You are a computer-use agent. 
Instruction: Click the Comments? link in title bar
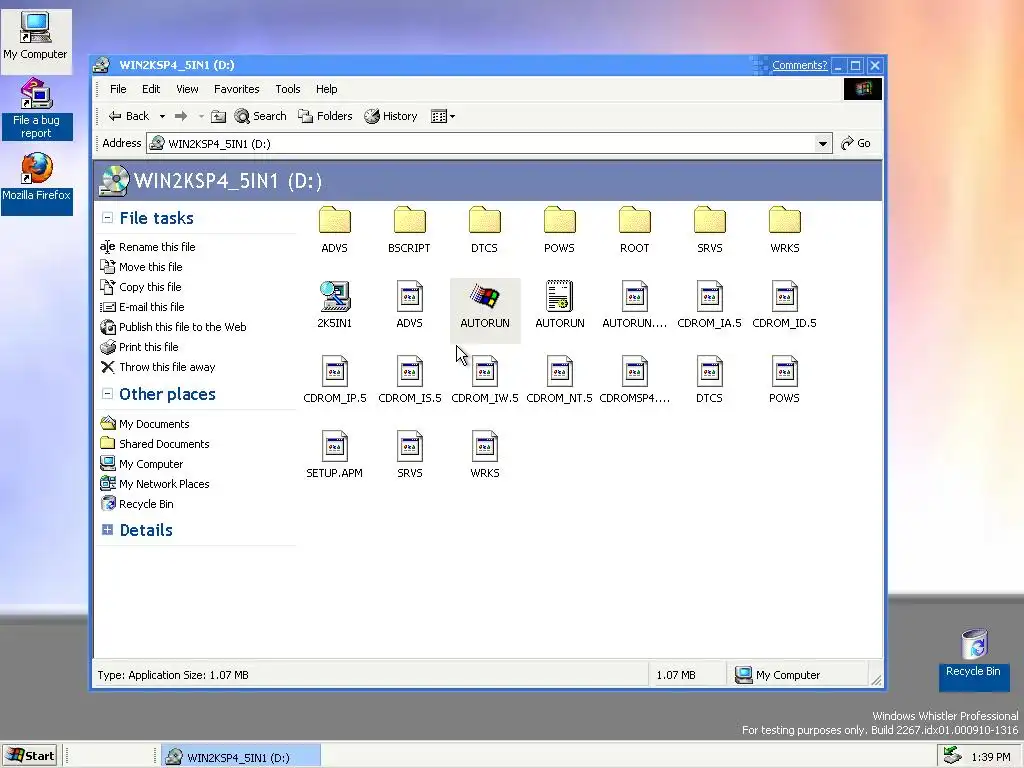pyautogui.click(x=799, y=65)
